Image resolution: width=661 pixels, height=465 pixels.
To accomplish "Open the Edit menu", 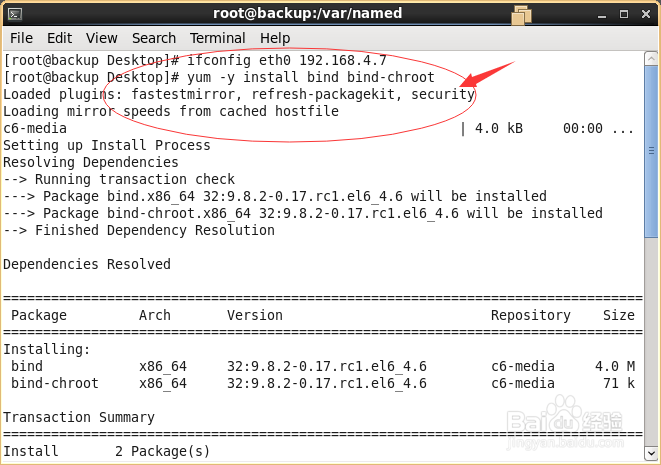I will coord(59,38).
